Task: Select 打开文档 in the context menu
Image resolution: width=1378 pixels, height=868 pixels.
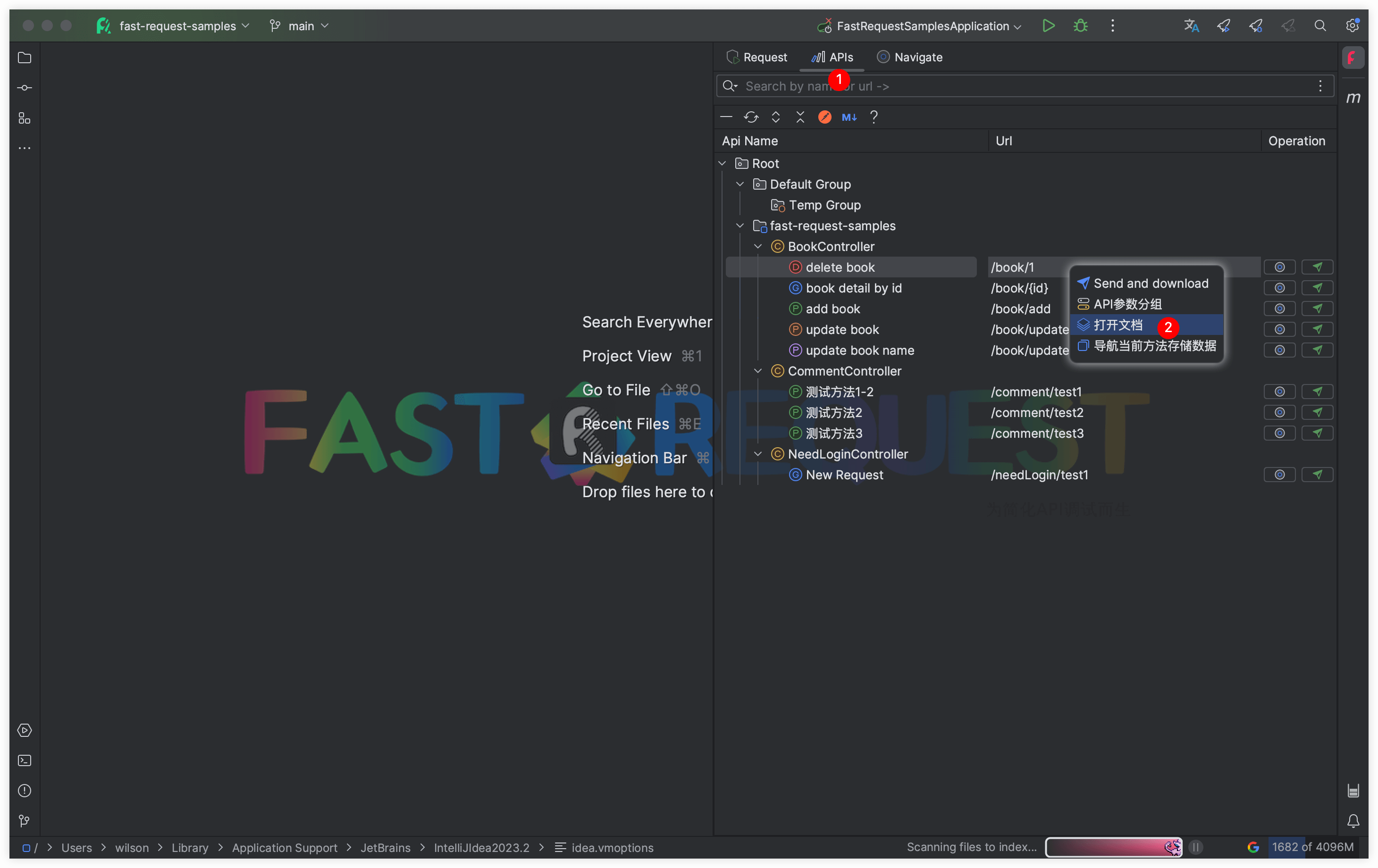Action: click(1116, 325)
